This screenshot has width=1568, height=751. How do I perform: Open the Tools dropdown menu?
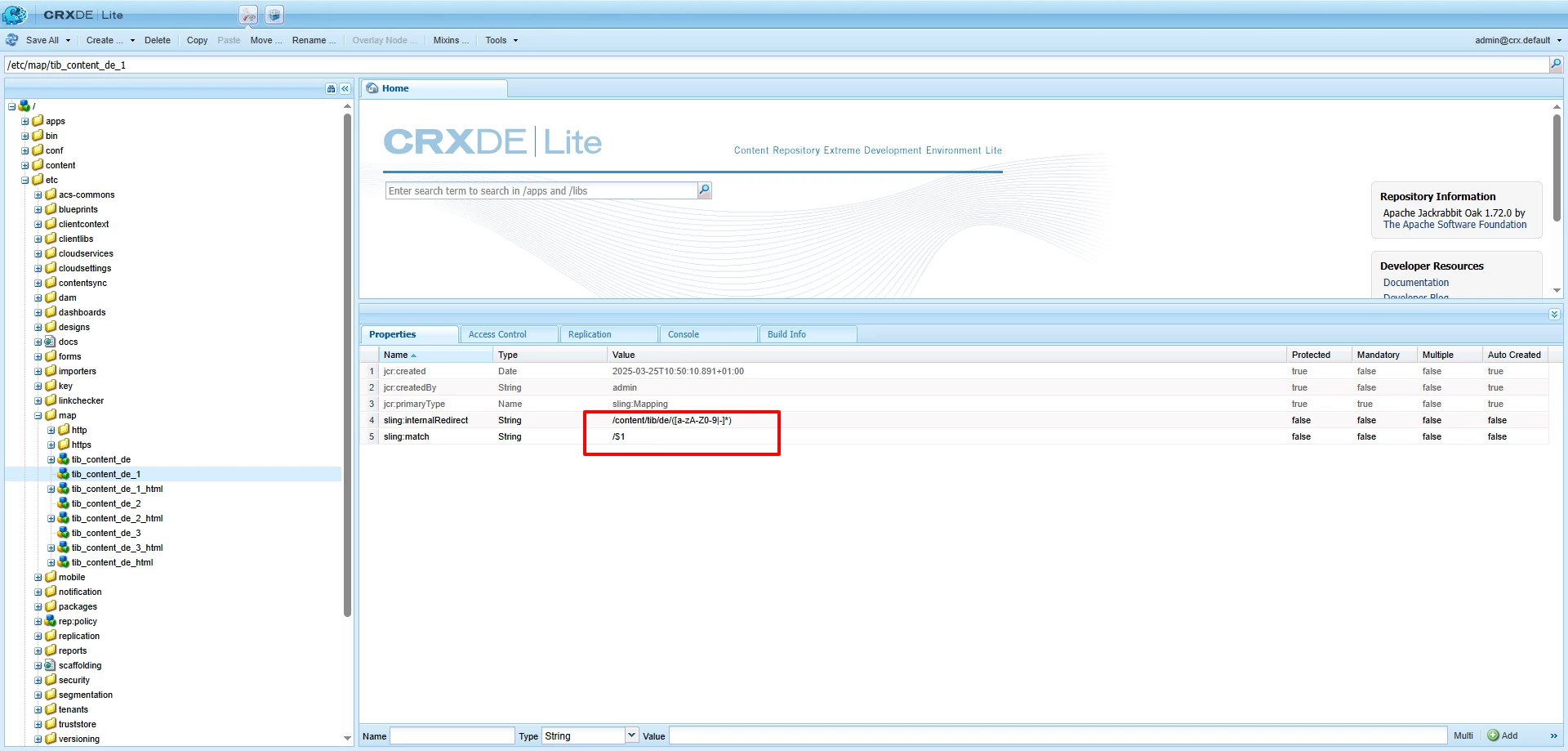[x=501, y=40]
